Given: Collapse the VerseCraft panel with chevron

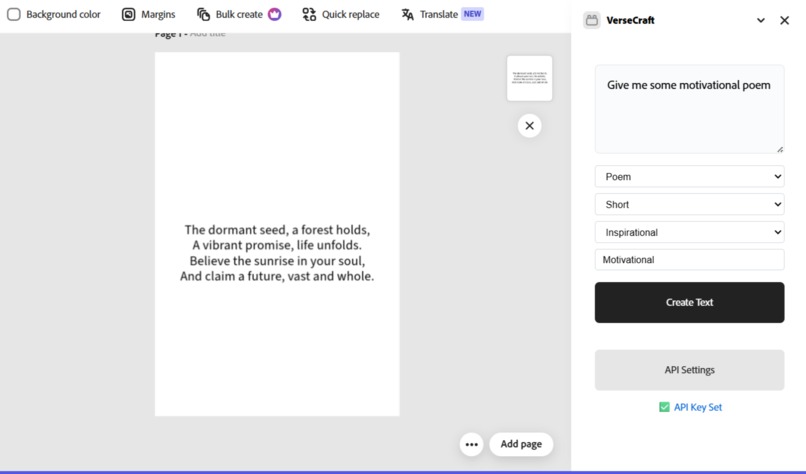Looking at the screenshot, I should tap(761, 21).
